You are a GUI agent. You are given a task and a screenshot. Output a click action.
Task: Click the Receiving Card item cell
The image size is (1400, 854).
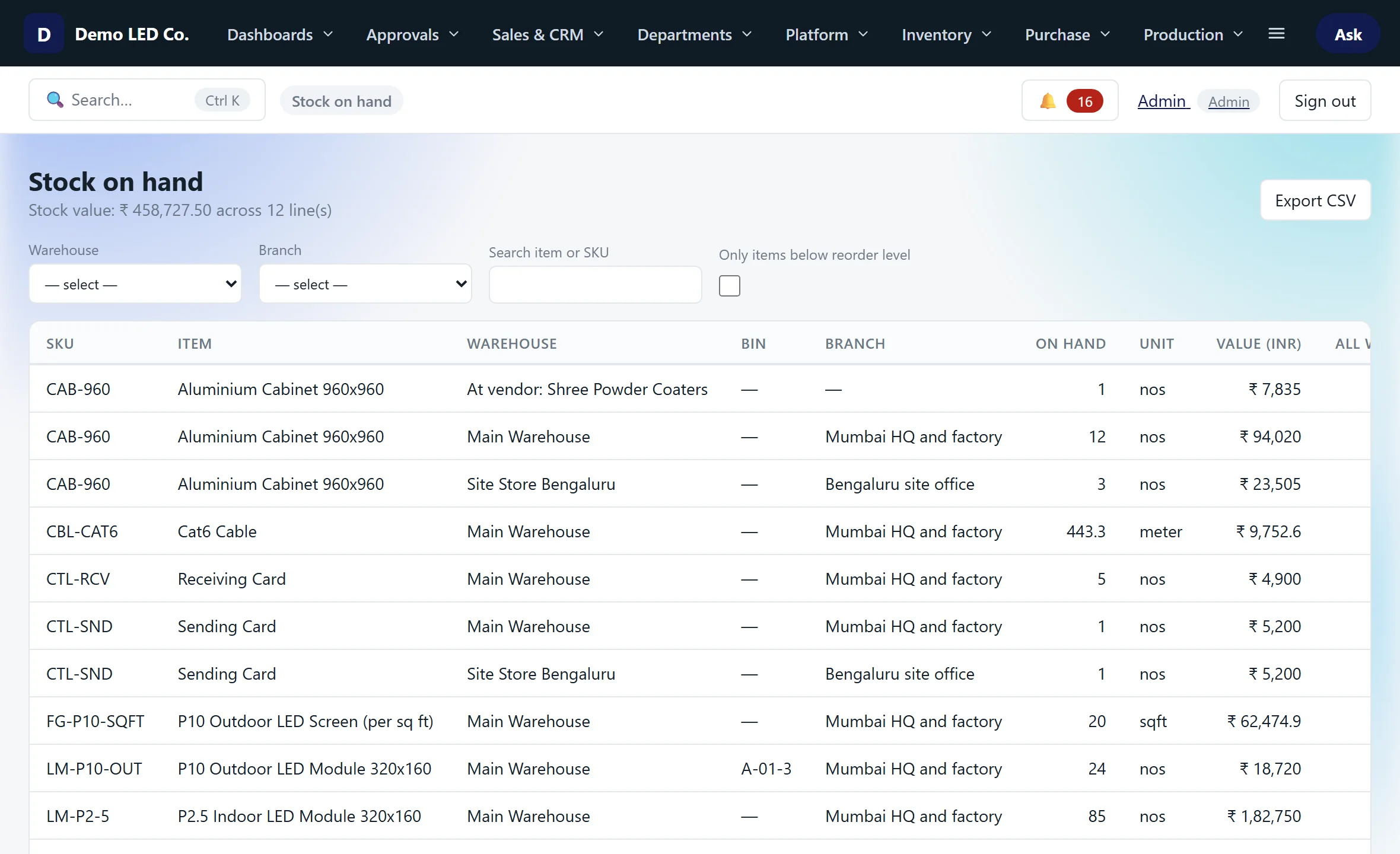coord(231,579)
